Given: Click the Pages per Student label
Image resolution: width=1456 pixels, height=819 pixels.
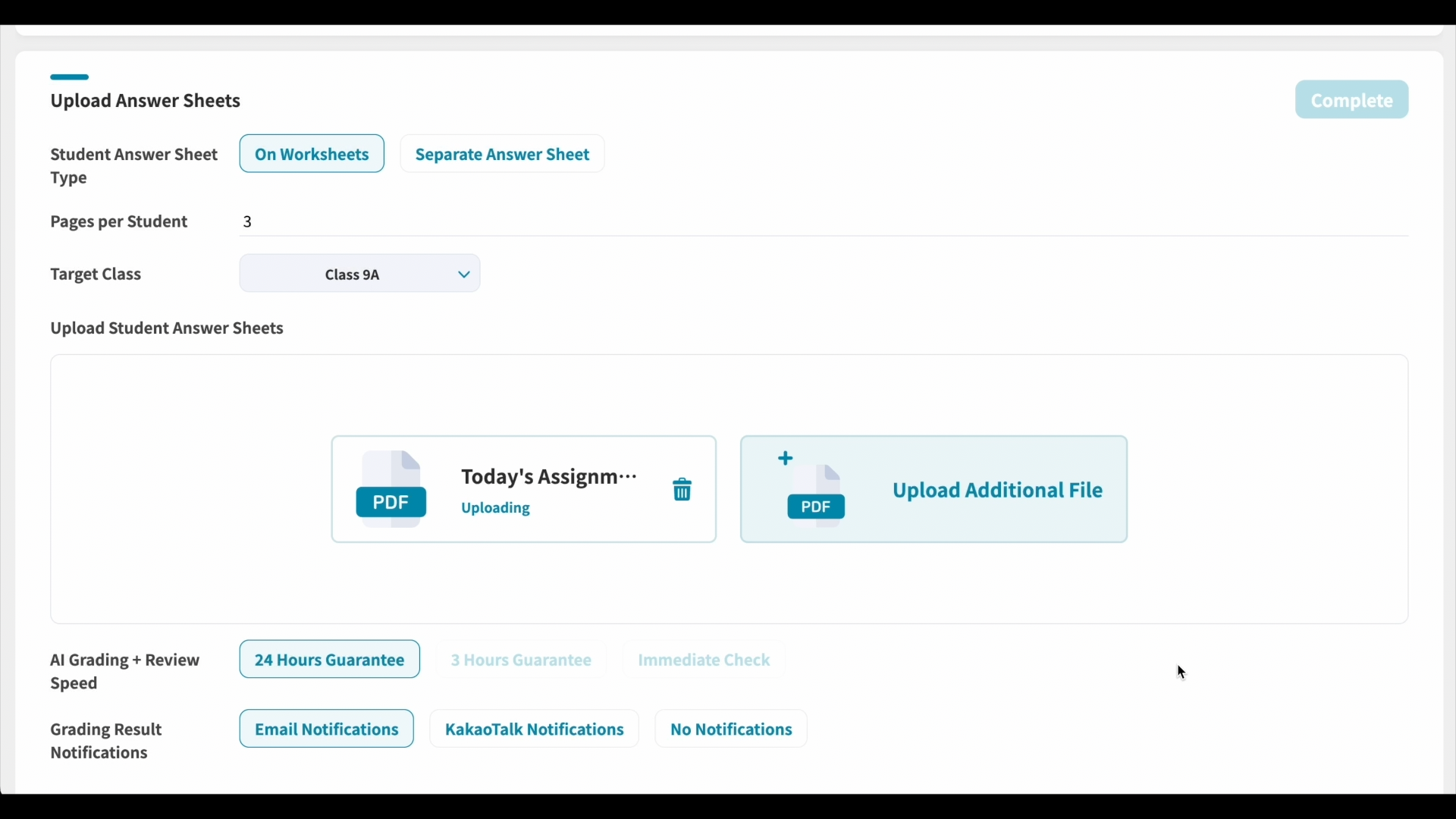Looking at the screenshot, I should click(119, 222).
